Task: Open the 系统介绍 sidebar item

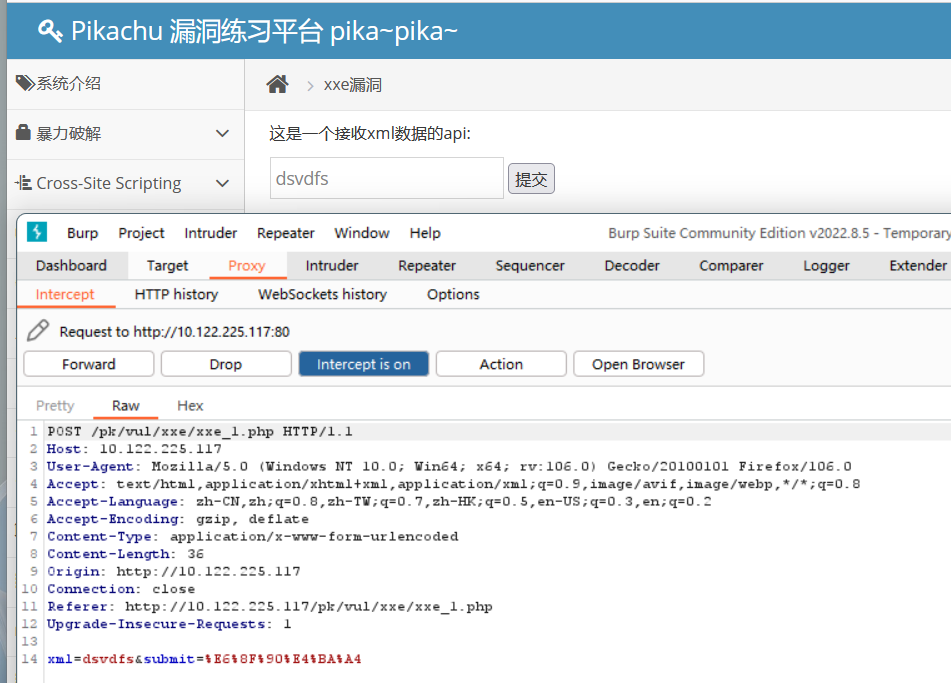Action: (x=126, y=84)
